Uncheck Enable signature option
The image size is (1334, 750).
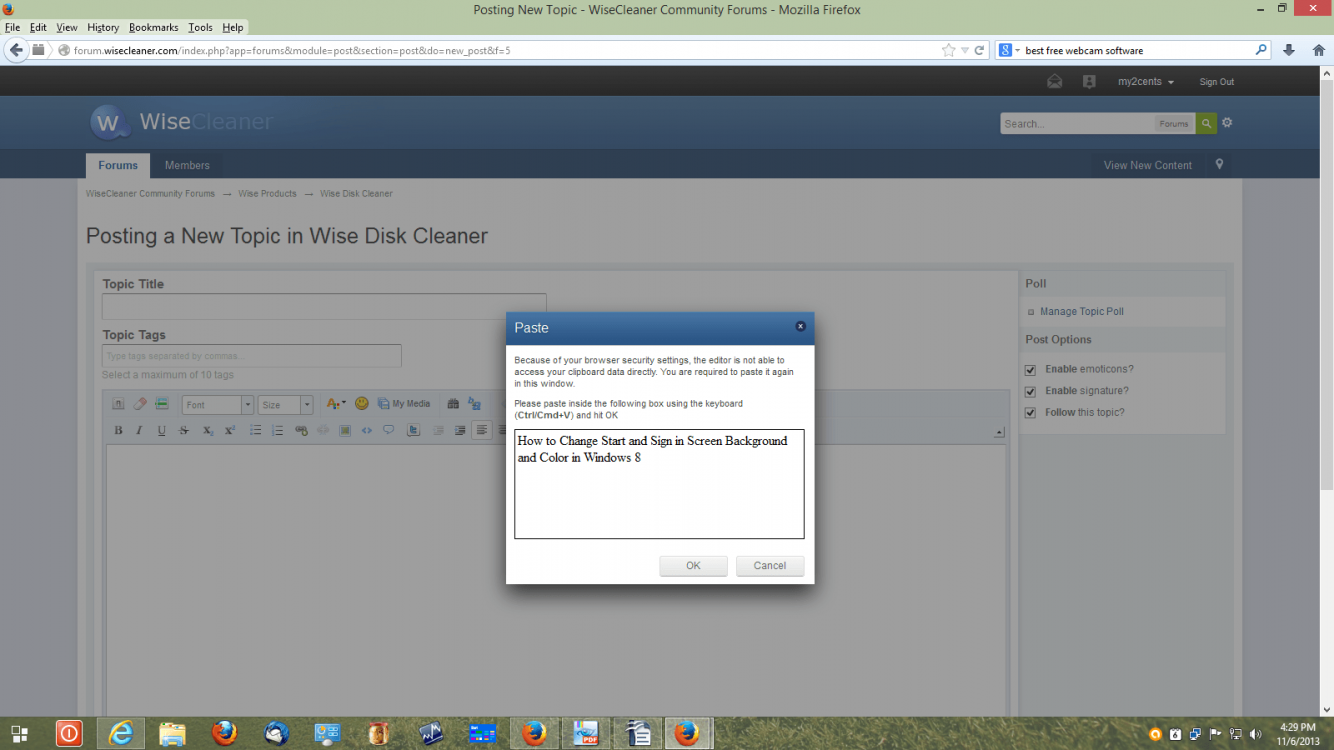(1030, 391)
